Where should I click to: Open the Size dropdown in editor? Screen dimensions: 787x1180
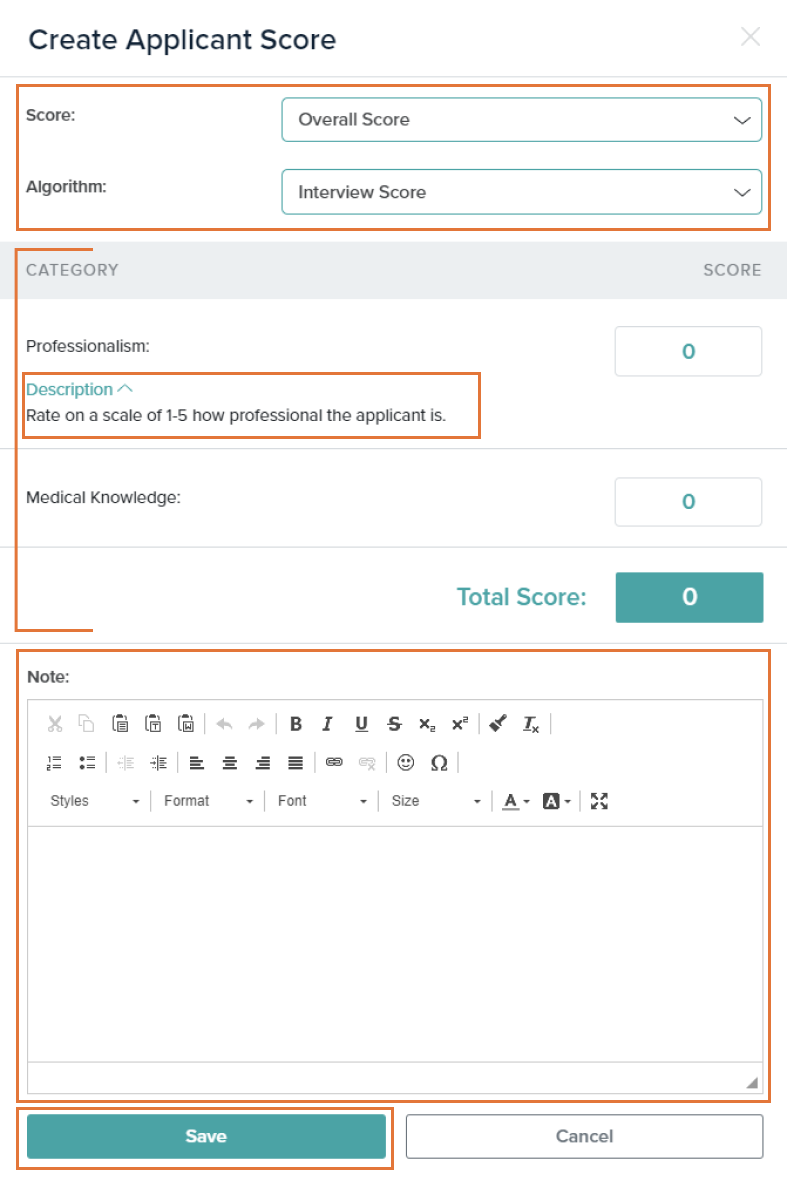tap(435, 801)
